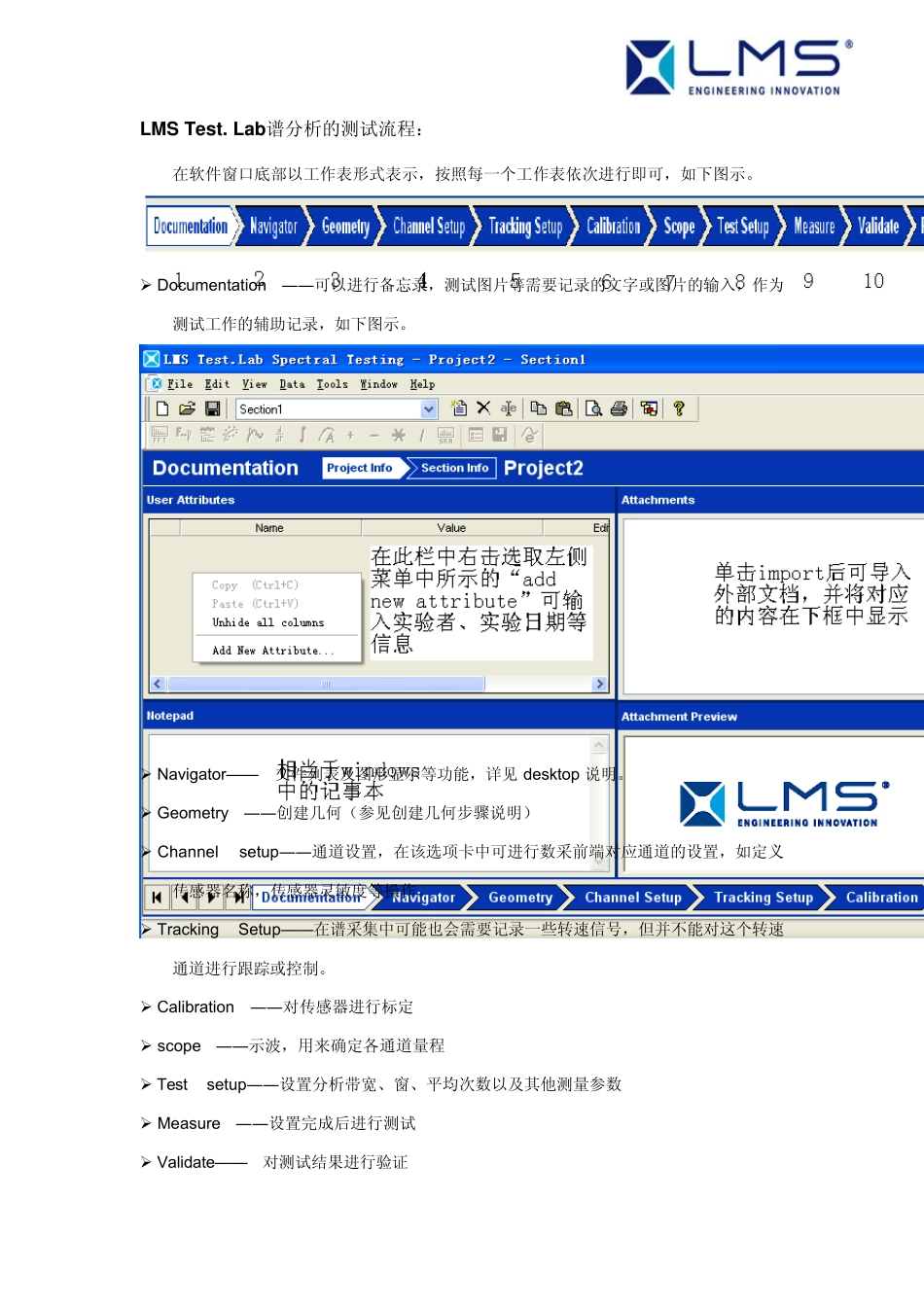Click Measure in the top workflow strip
The width and height of the screenshot is (924, 1307).
click(x=814, y=227)
